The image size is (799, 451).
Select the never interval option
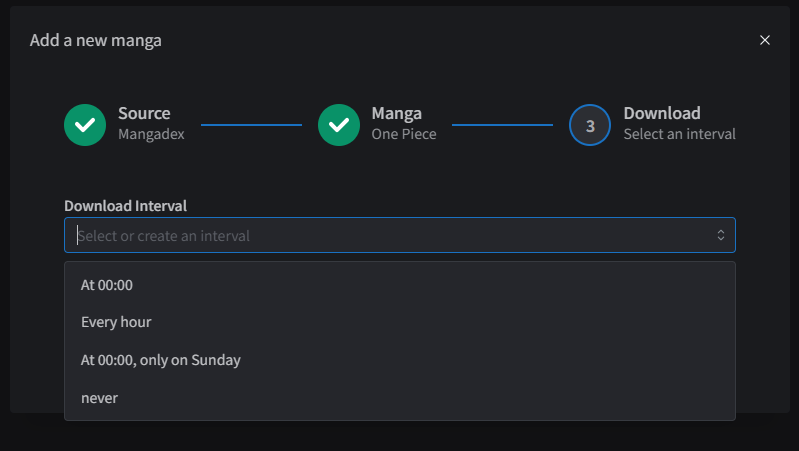tap(400, 397)
